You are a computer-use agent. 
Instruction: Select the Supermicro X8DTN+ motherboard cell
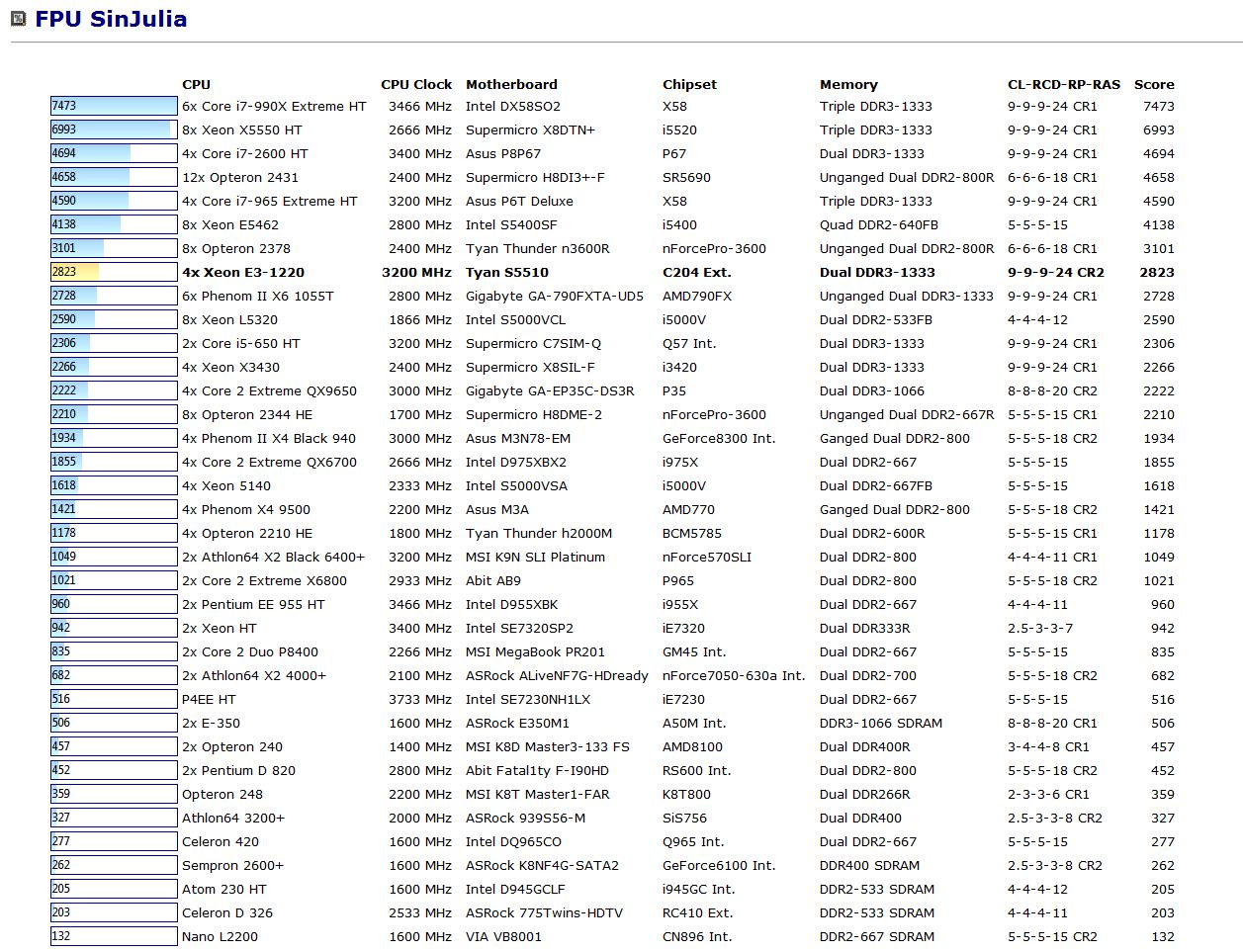click(530, 130)
